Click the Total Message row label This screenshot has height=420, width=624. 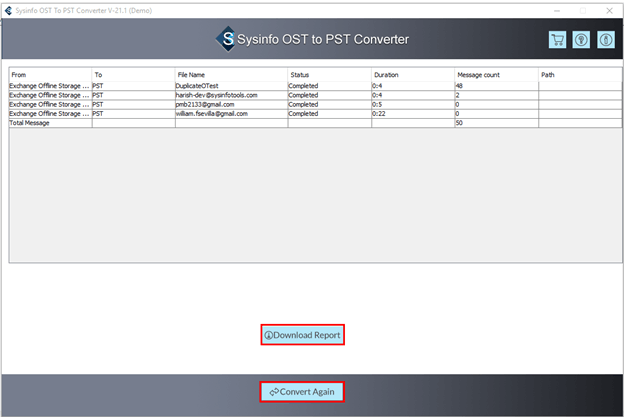(51, 123)
